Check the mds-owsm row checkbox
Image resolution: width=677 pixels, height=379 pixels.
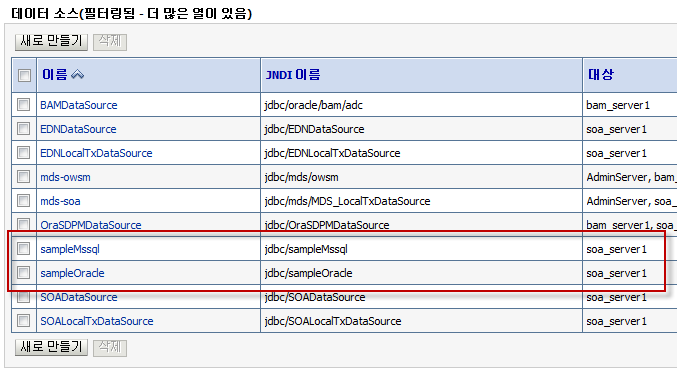(x=24, y=177)
